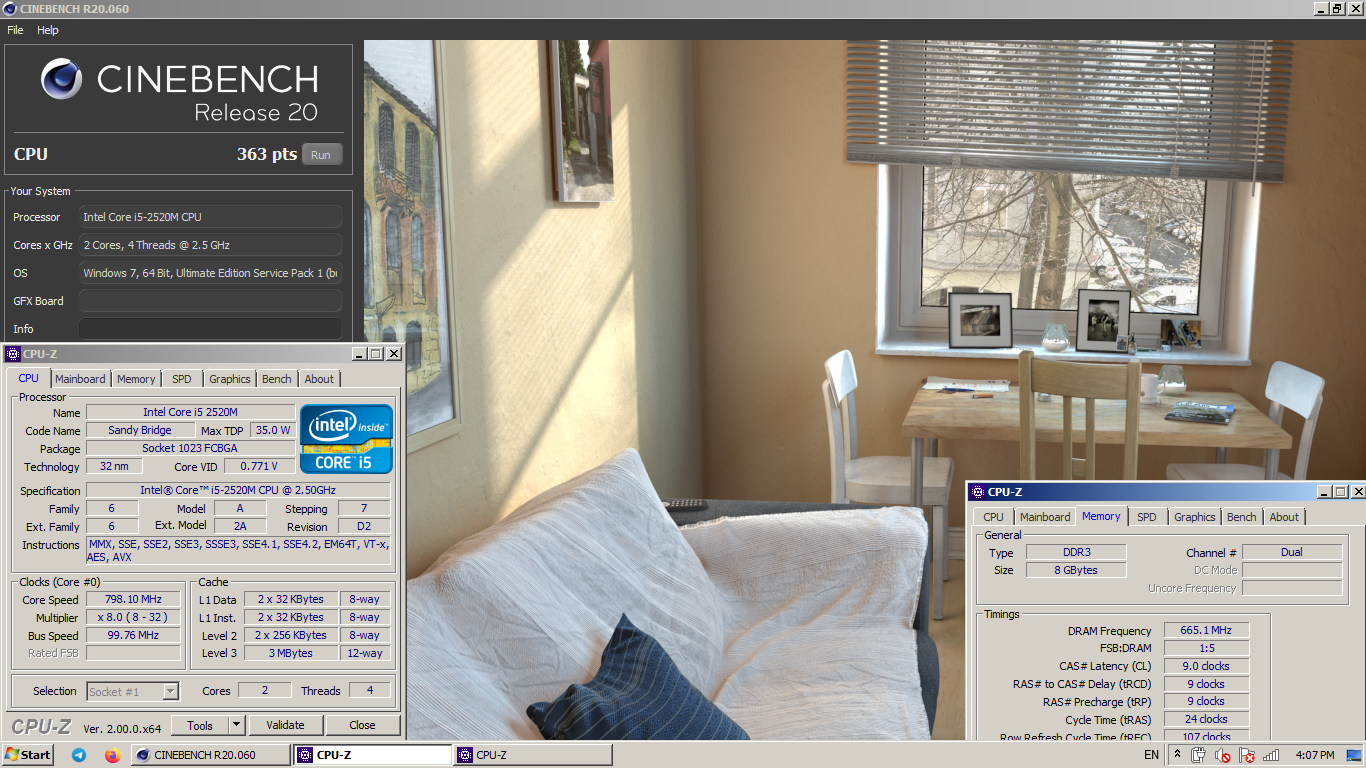Click the Cinebench title bar icon
The width and height of the screenshot is (1366, 768).
9,9
